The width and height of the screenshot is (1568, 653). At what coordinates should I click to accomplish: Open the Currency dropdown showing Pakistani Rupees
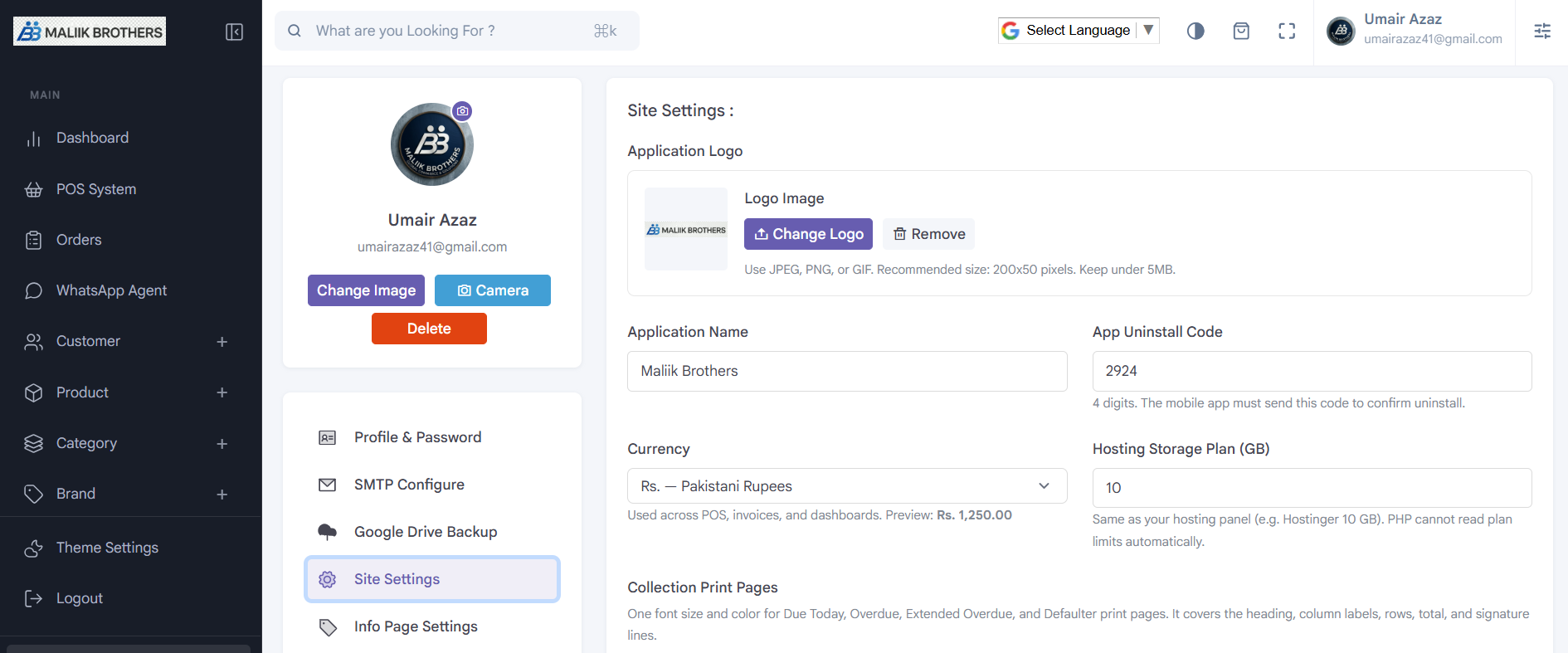point(847,486)
